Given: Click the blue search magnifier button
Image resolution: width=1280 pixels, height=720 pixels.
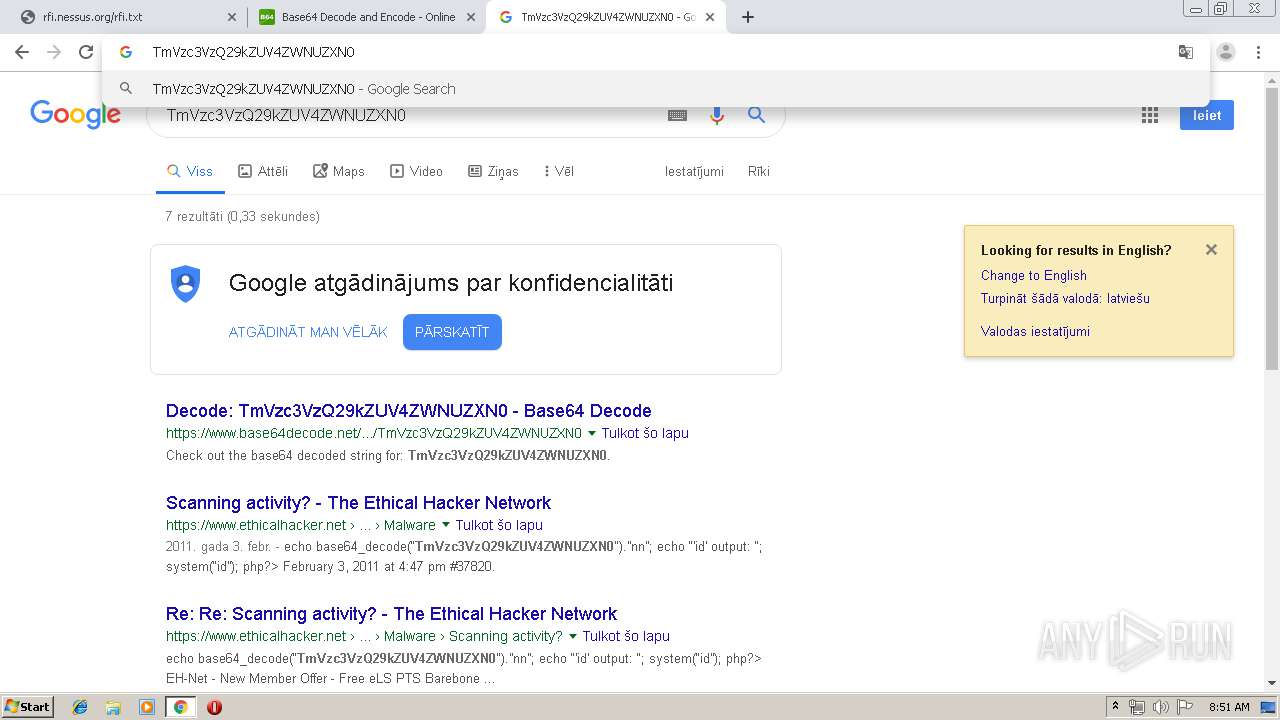Looking at the screenshot, I should (x=757, y=115).
